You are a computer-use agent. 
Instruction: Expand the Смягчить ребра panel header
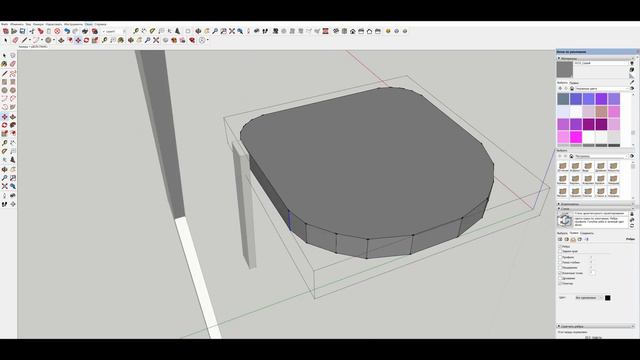click(x=596, y=326)
